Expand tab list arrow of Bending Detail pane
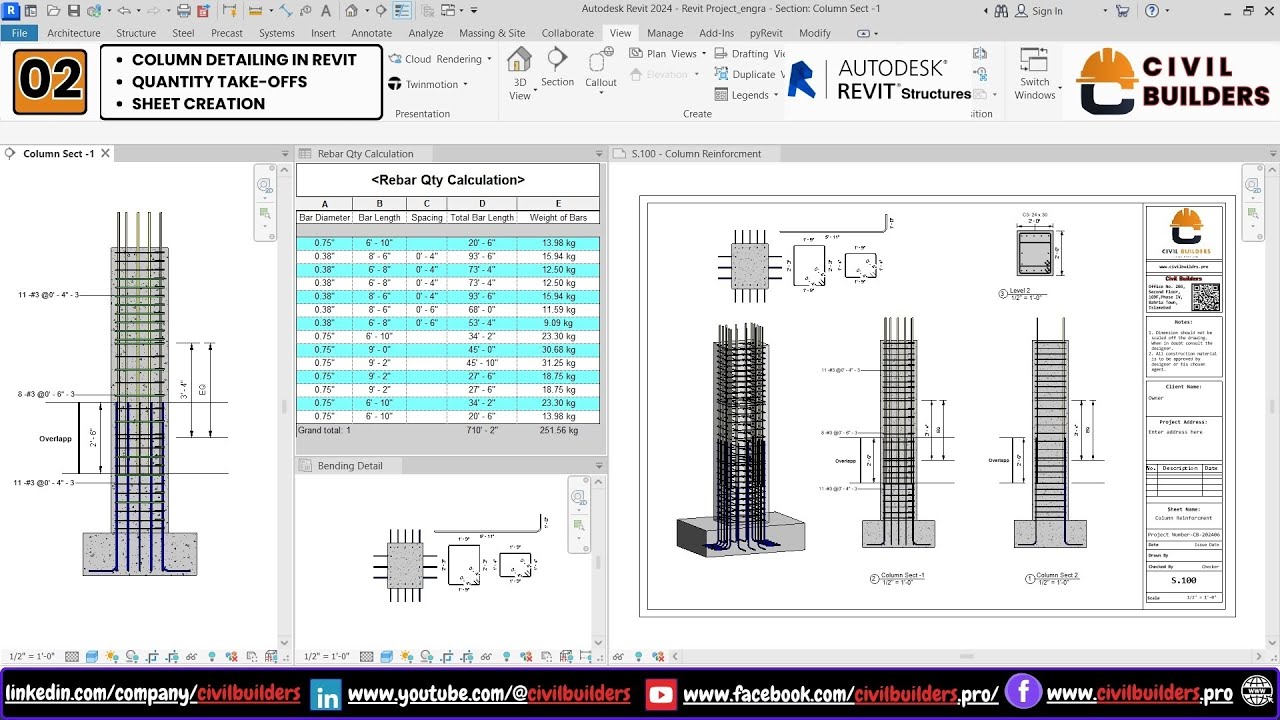The width and height of the screenshot is (1280, 720). tap(600, 466)
